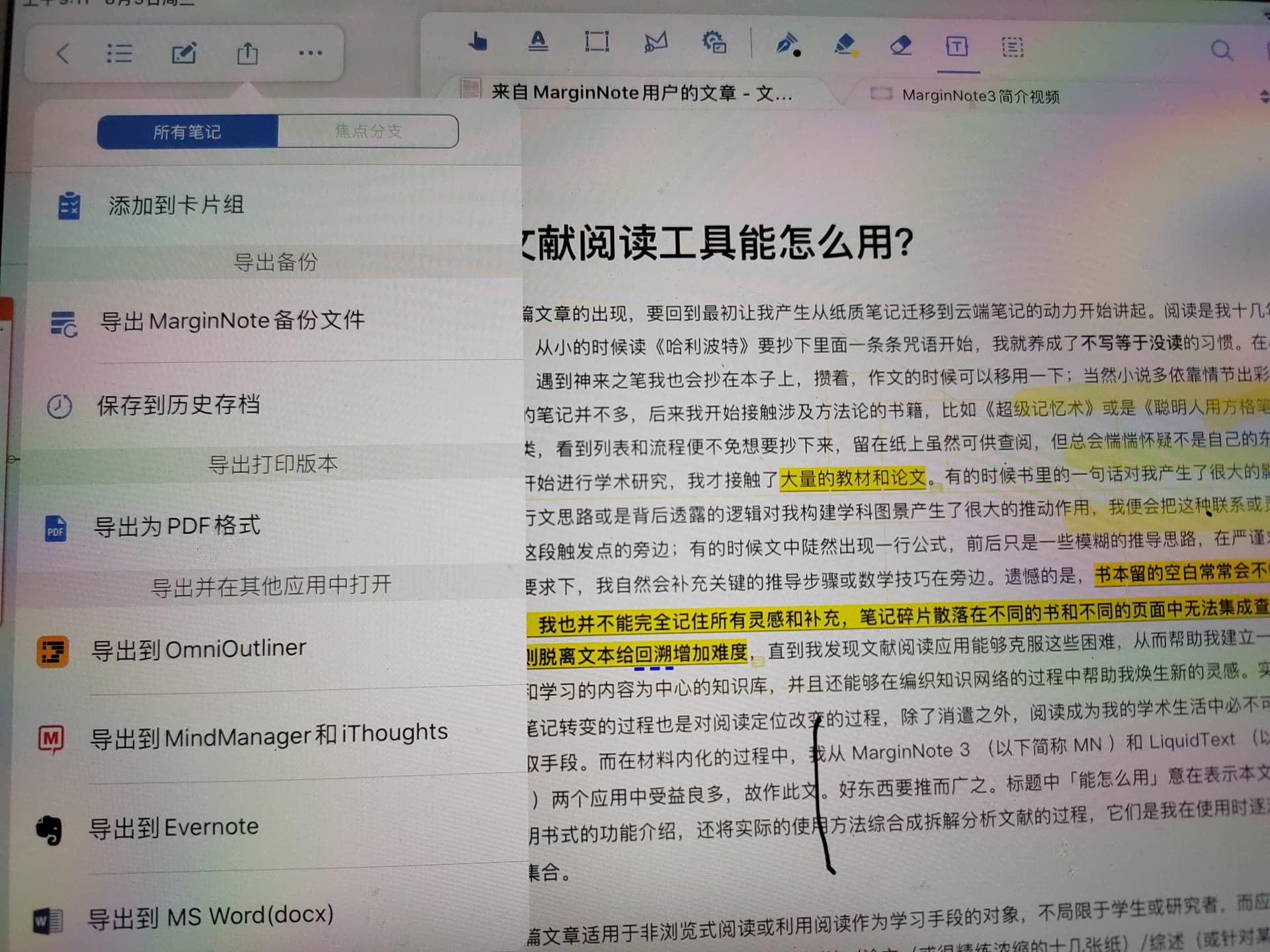Screen dimensions: 1270x952
Task: Select the highlighter marker tool
Action: 845,45
